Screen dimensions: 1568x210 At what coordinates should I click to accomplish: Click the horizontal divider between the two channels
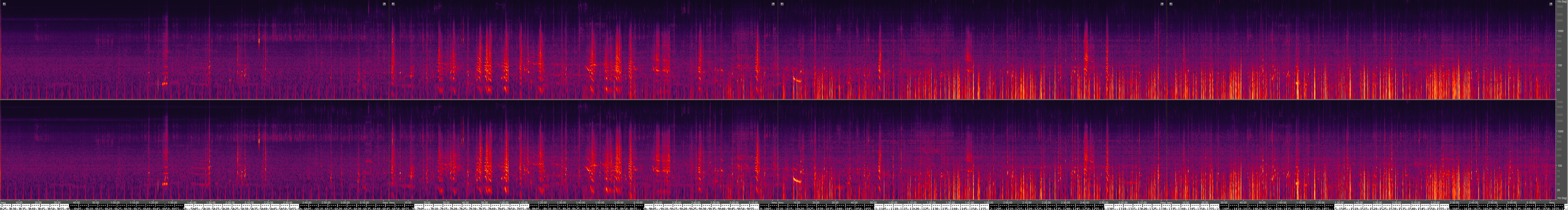[x=779, y=99]
